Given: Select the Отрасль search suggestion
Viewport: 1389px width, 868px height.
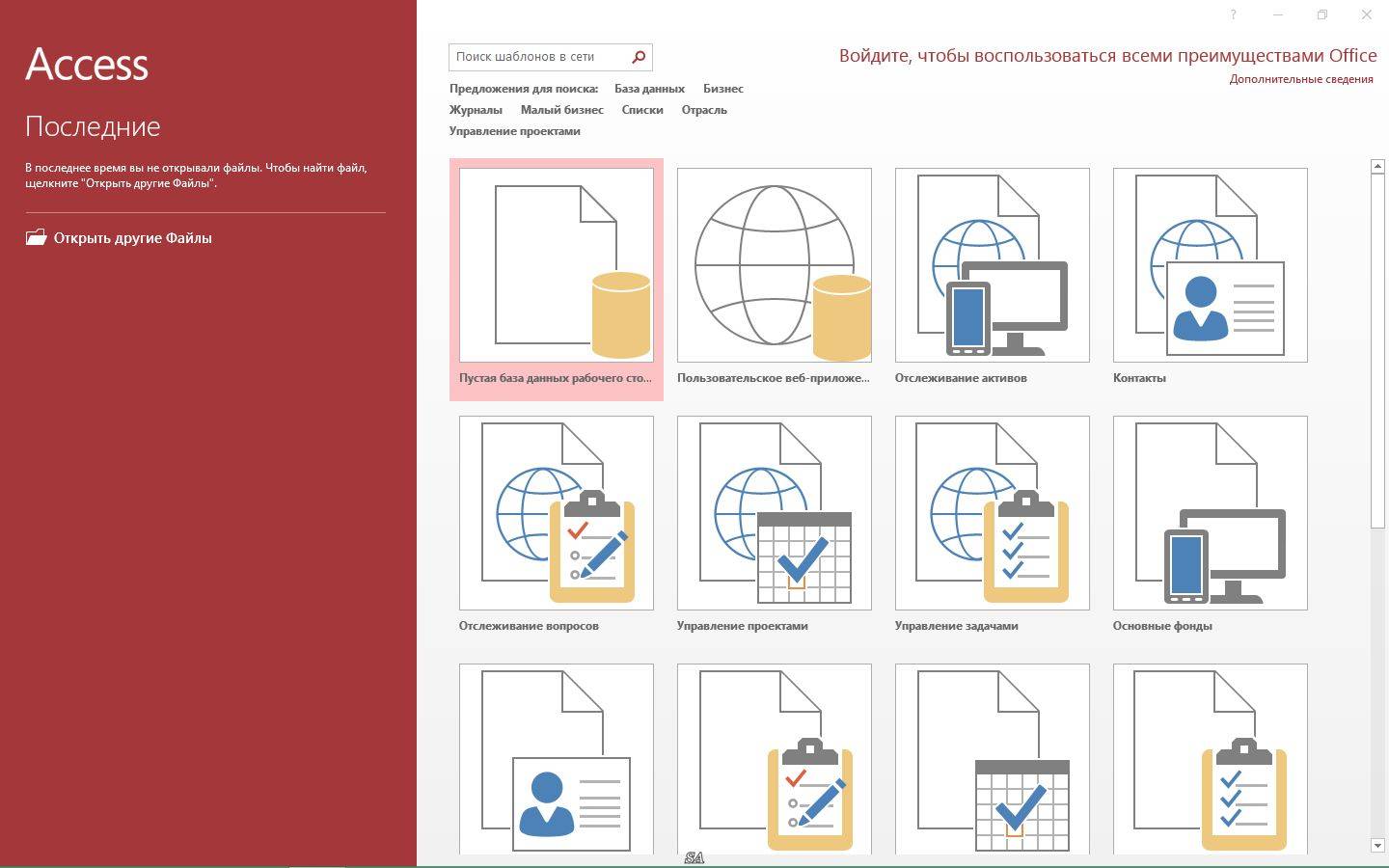Looking at the screenshot, I should pos(704,110).
